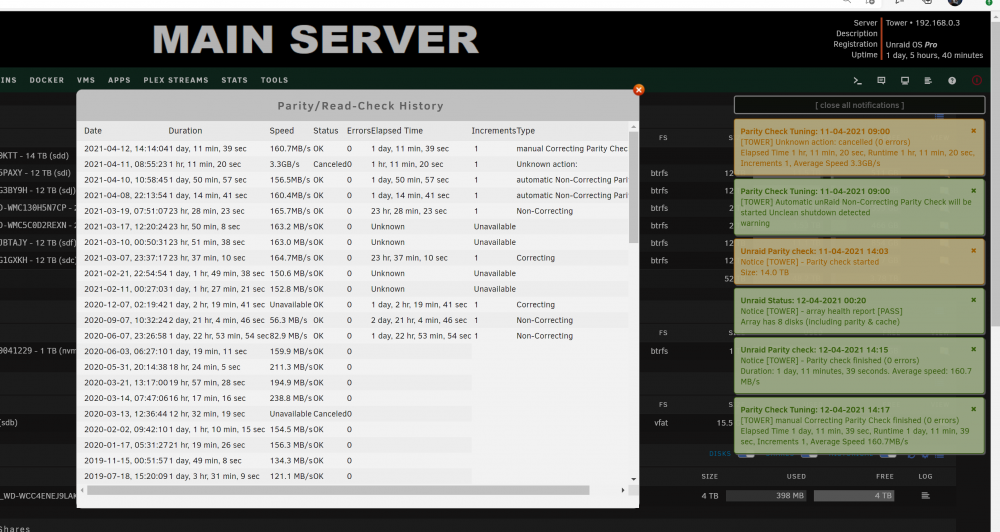Open the DOCKER menu tab
Viewport: 1000px width, 532px height.
click(47, 80)
